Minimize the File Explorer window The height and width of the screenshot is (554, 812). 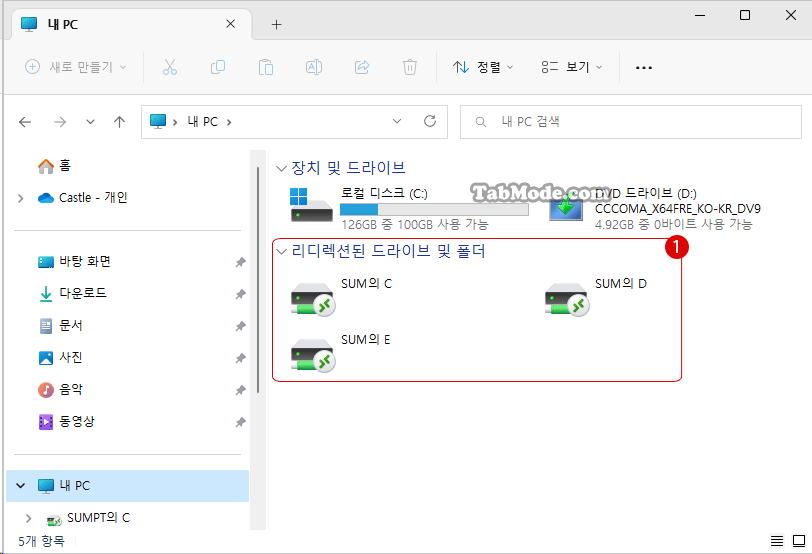[700, 16]
